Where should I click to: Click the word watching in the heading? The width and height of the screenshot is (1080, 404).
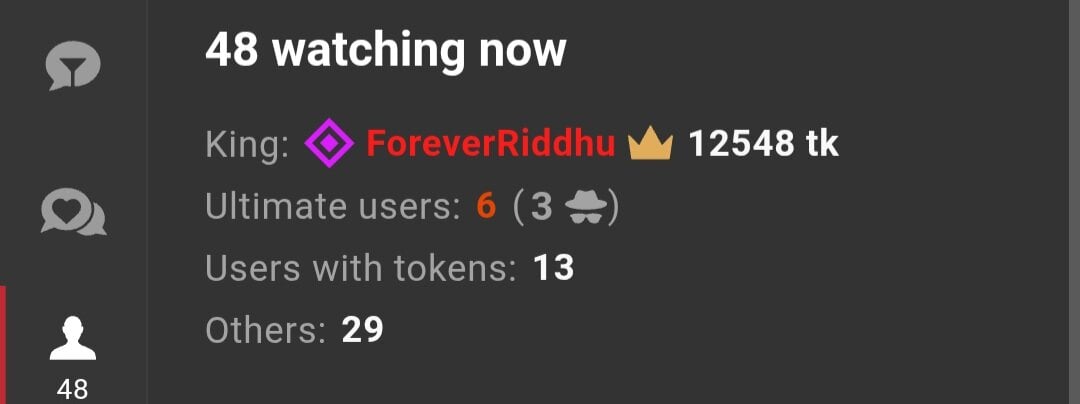[369, 52]
